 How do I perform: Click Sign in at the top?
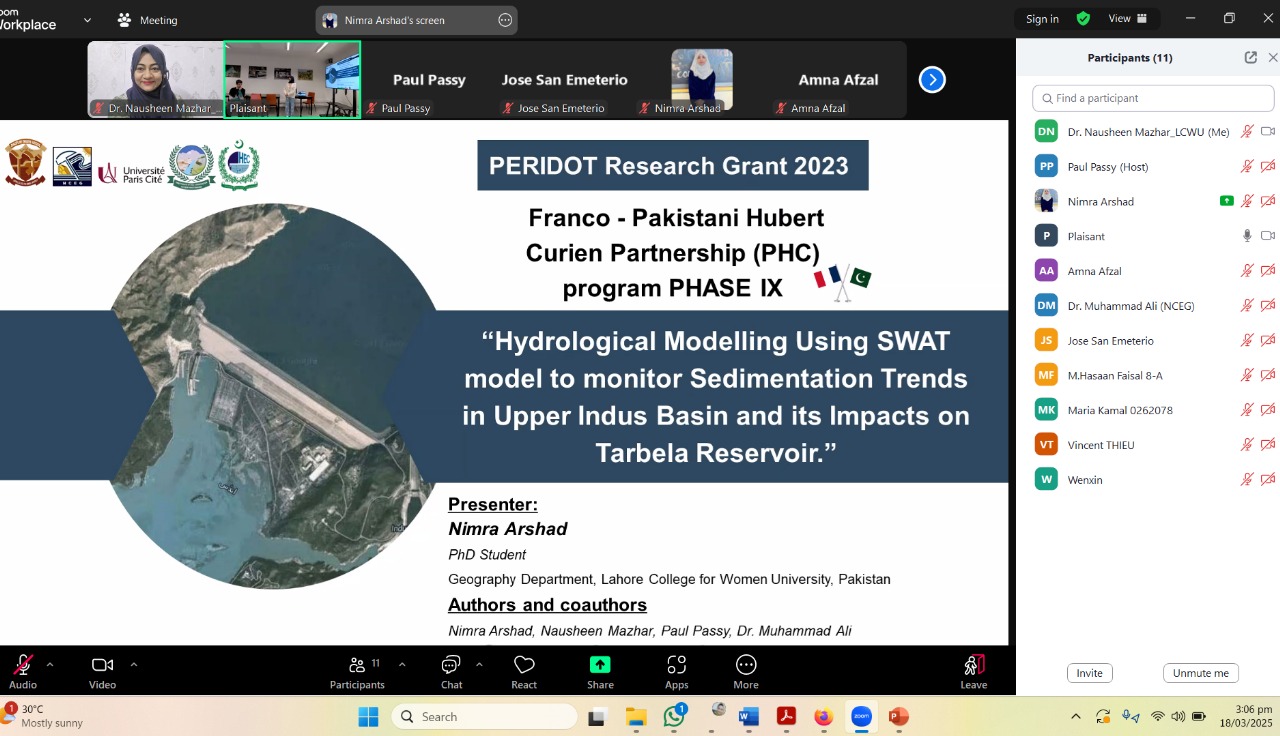pyautogui.click(x=1042, y=19)
